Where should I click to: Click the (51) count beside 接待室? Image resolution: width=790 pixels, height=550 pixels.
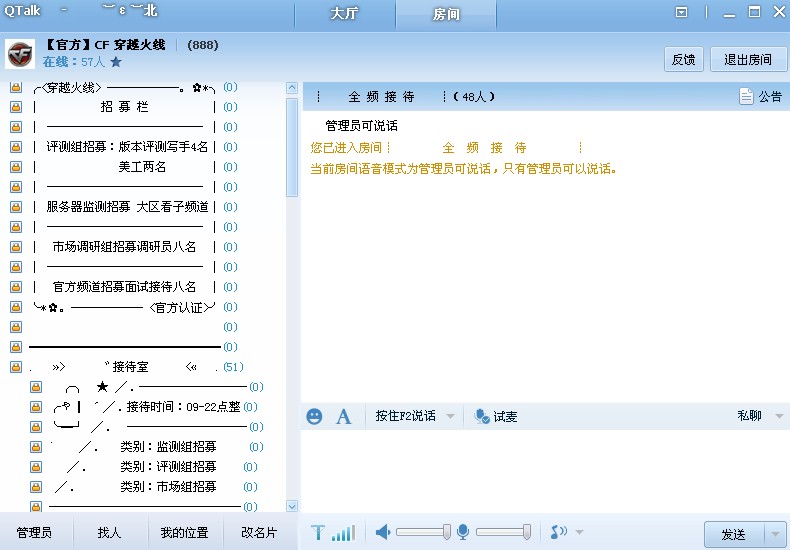(x=233, y=367)
